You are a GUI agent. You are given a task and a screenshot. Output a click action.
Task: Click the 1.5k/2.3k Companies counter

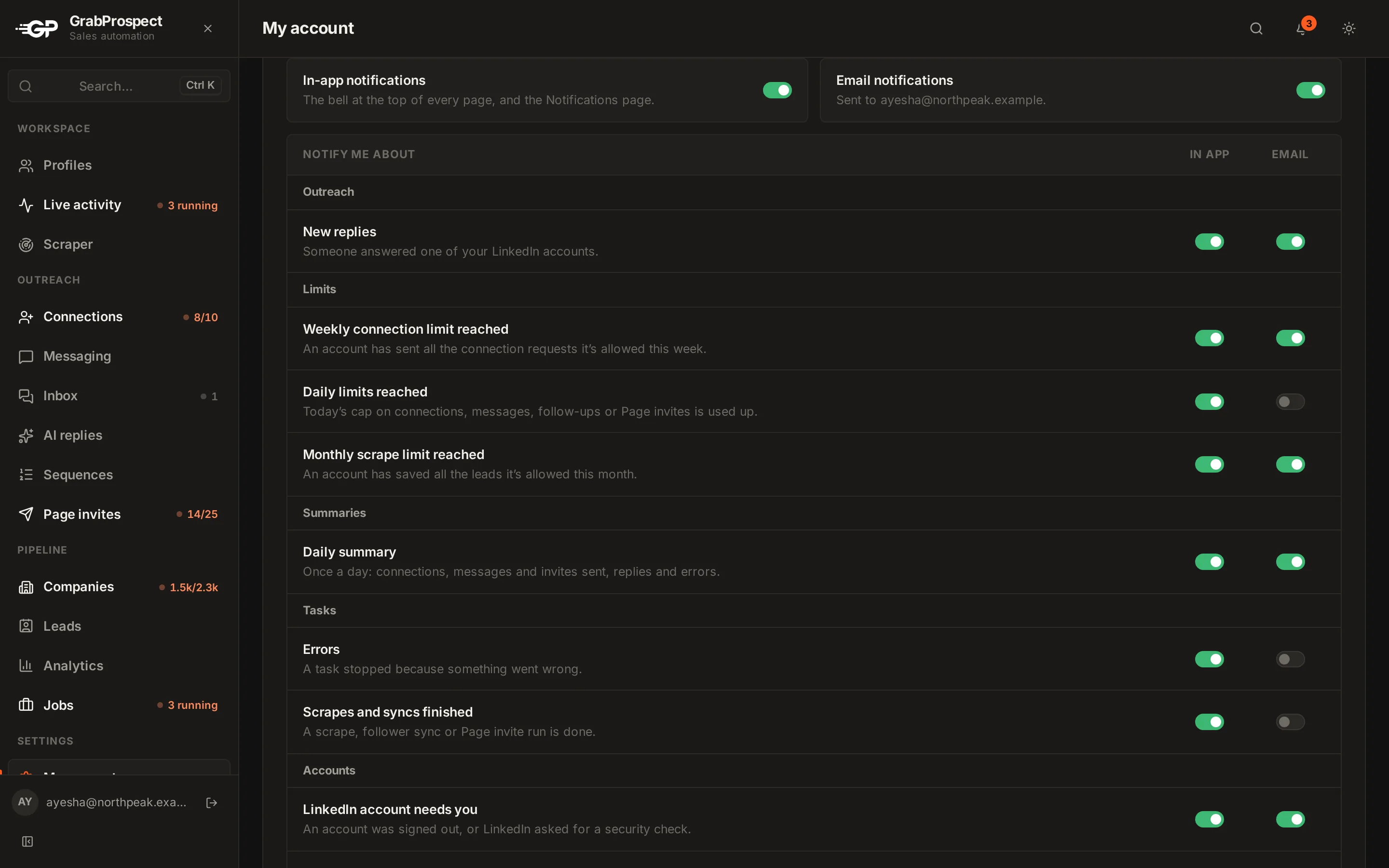[x=188, y=587]
